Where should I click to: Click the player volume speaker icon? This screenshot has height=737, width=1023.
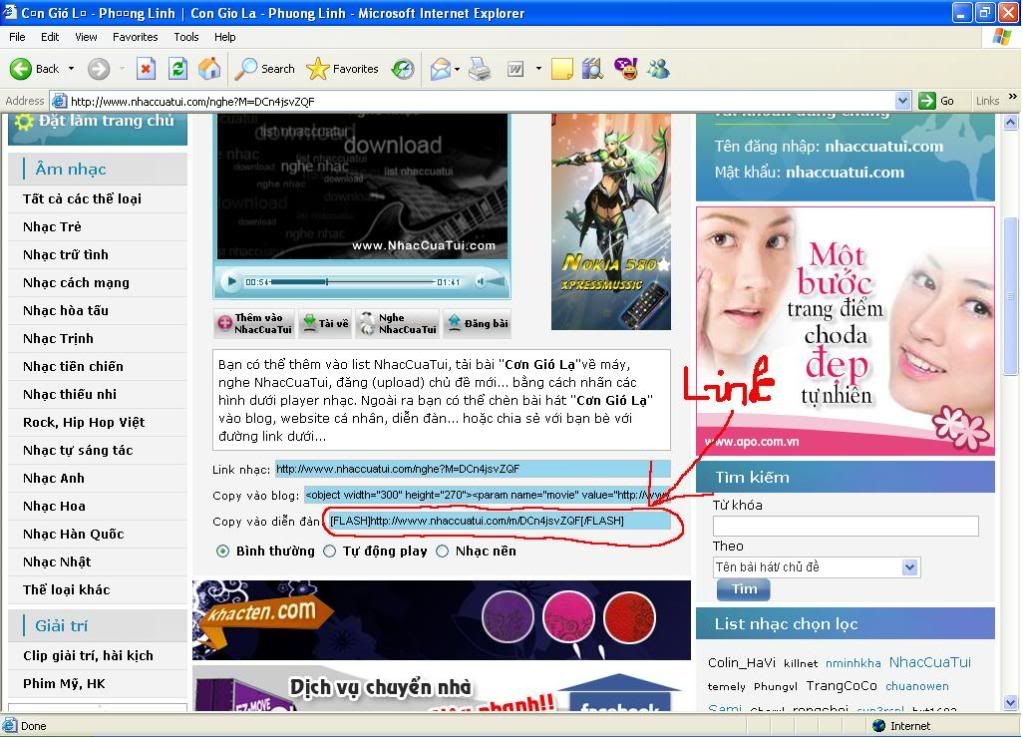(x=480, y=282)
